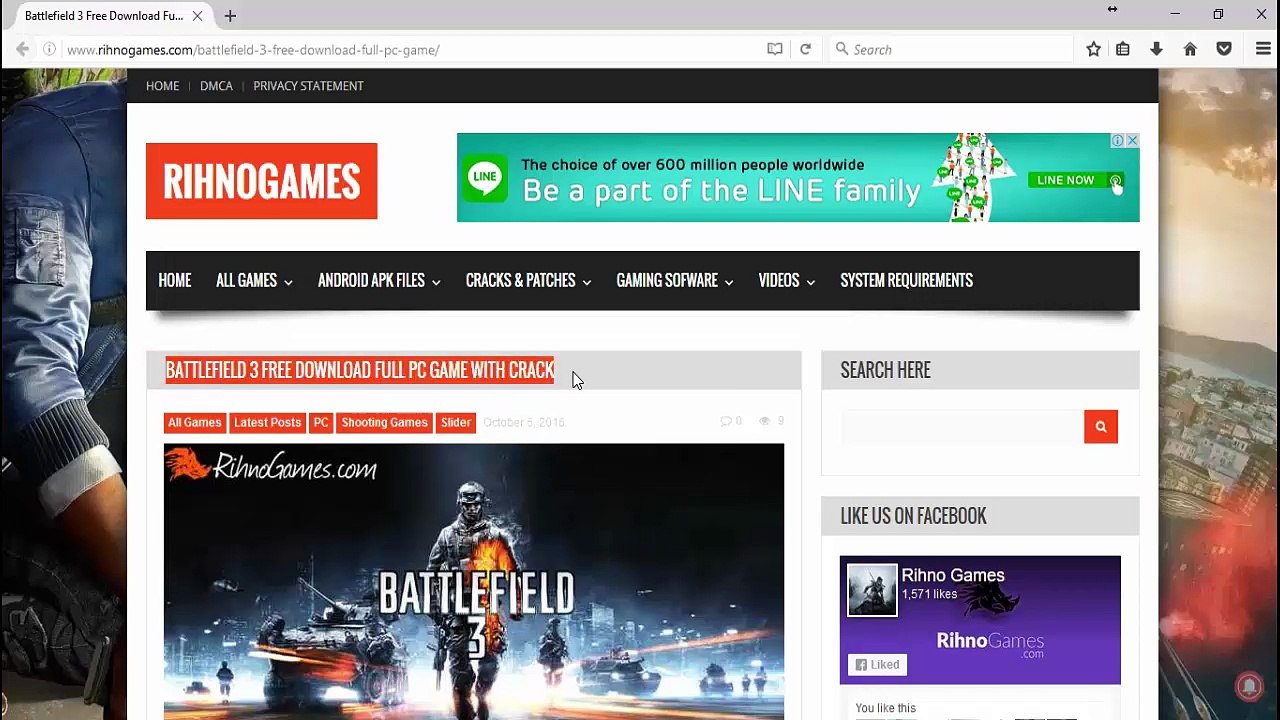Click the RihnoGames red logo

click(261, 181)
